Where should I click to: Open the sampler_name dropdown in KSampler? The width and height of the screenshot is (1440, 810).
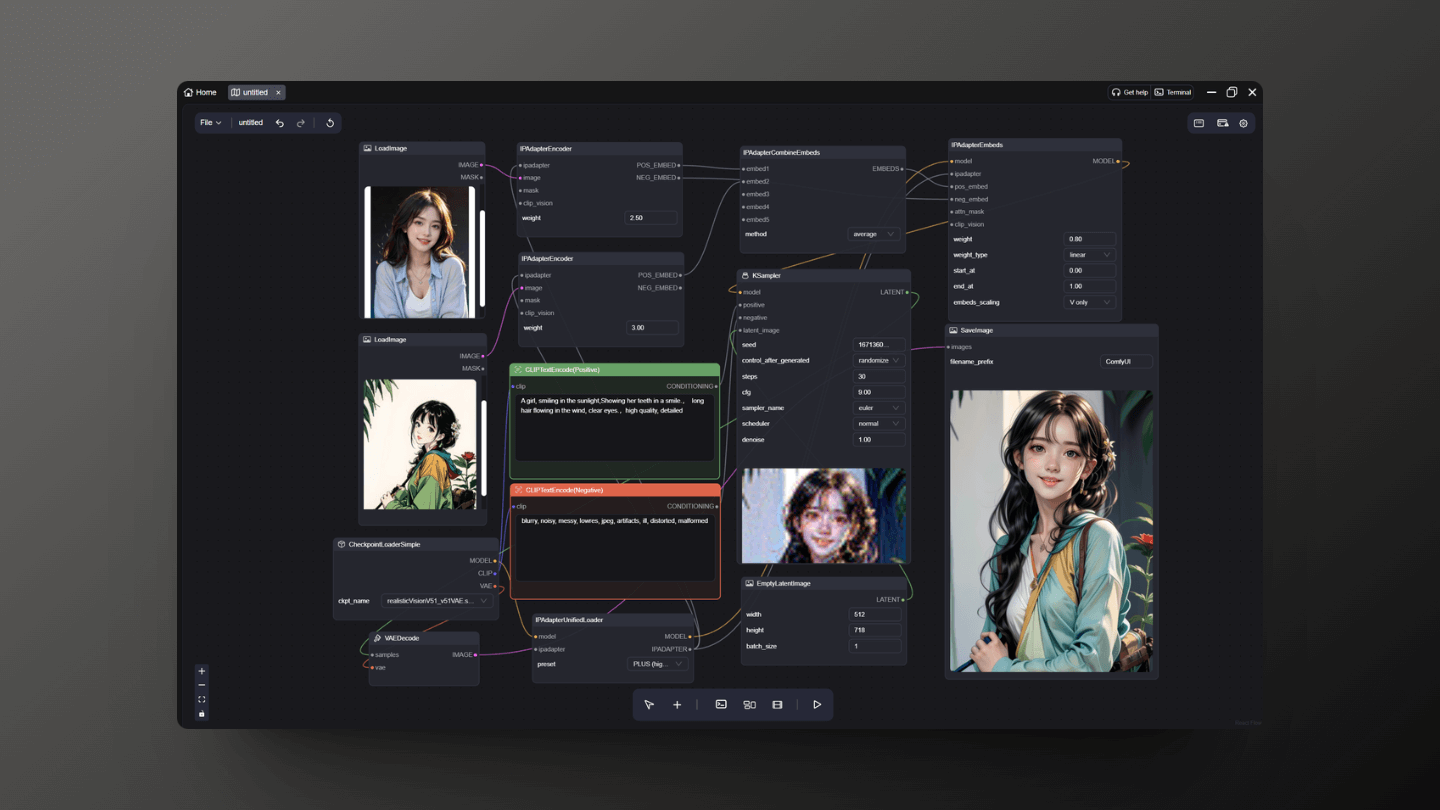tap(877, 407)
